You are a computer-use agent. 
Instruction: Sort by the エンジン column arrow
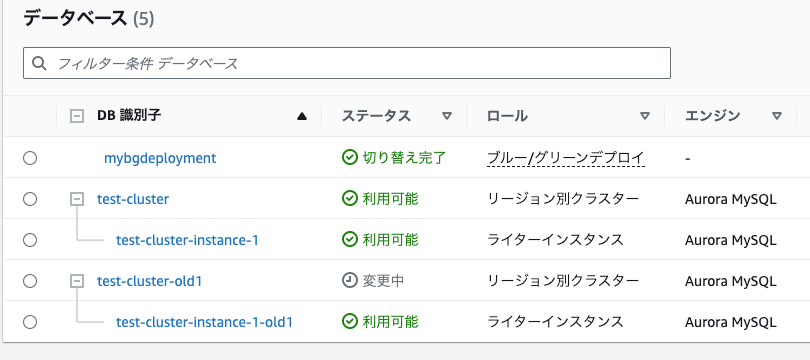(x=776, y=116)
